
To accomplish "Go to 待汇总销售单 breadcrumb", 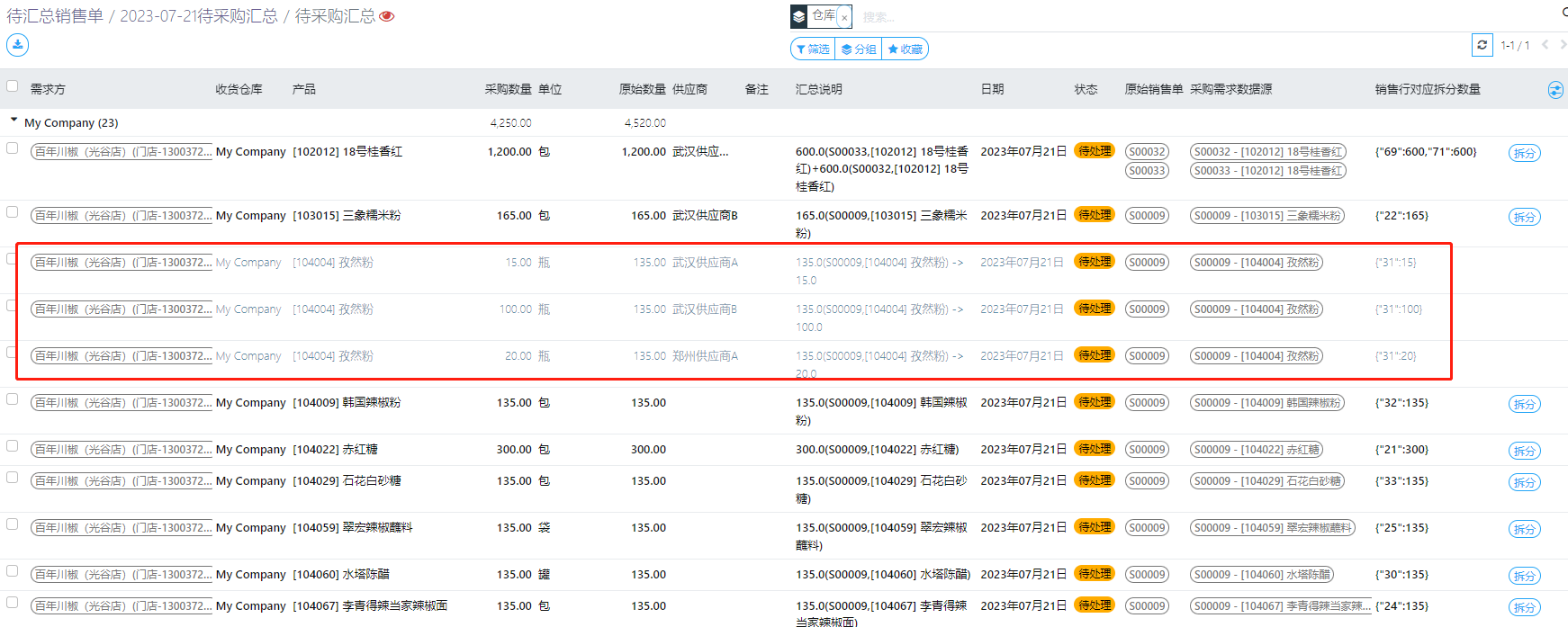I will click(55, 16).
